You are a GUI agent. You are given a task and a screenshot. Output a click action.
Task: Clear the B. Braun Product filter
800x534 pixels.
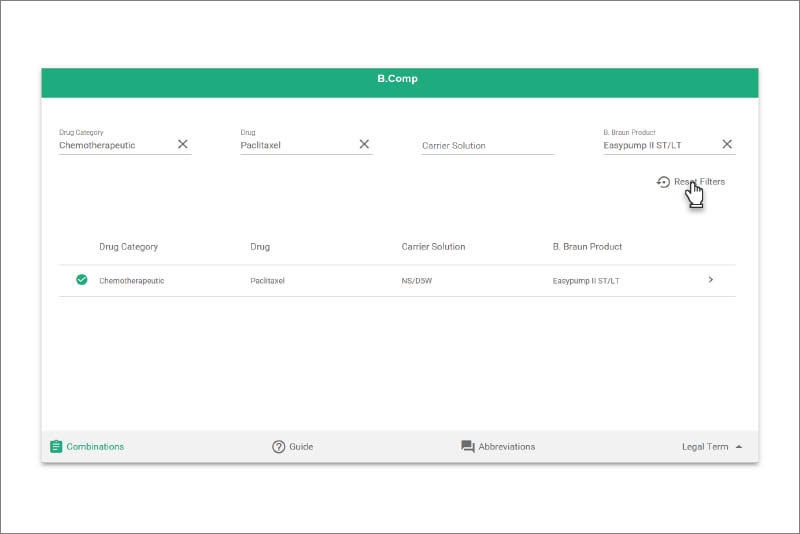click(x=727, y=144)
